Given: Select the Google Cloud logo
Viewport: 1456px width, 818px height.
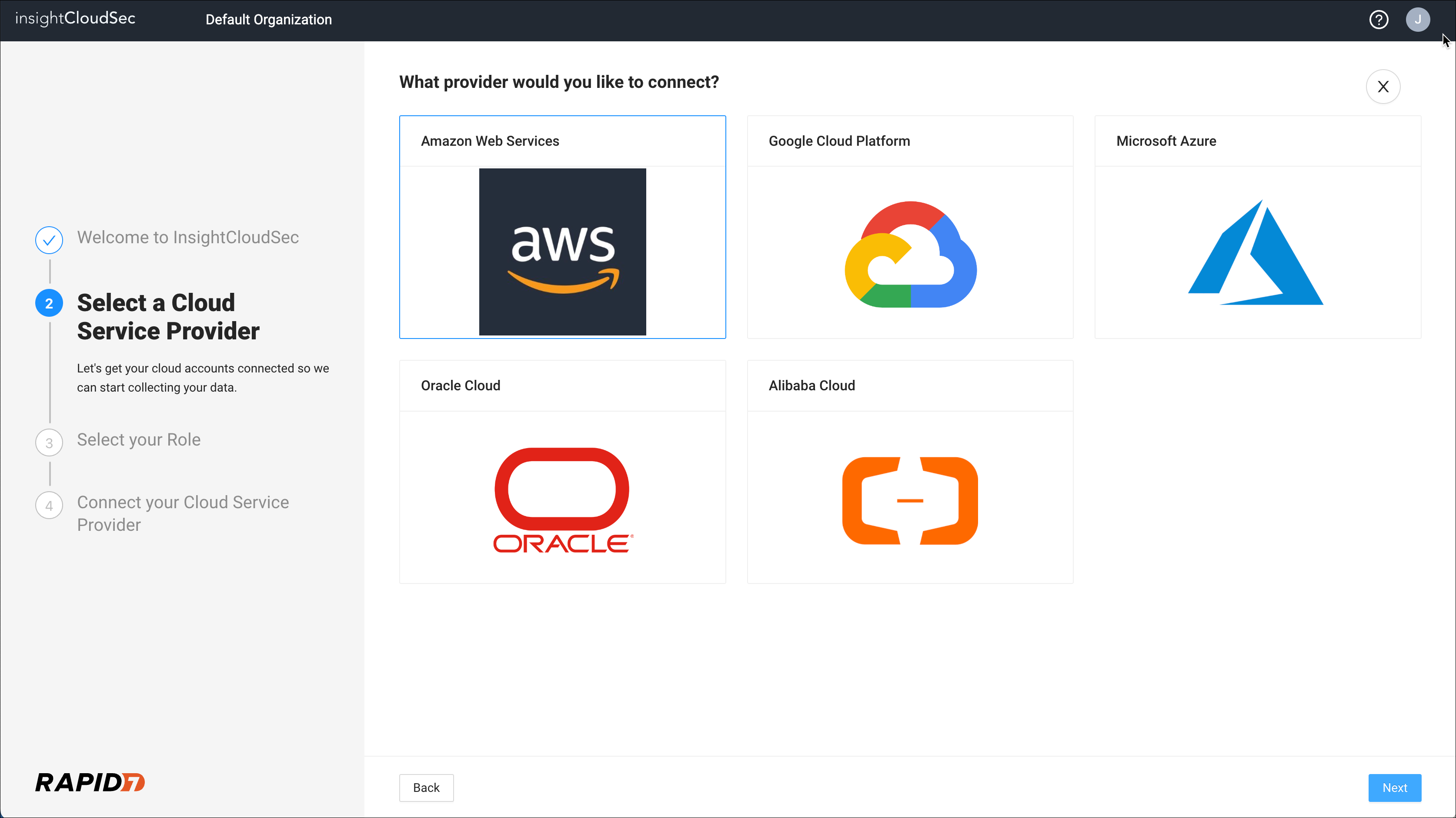Looking at the screenshot, I should click(910, 254).
